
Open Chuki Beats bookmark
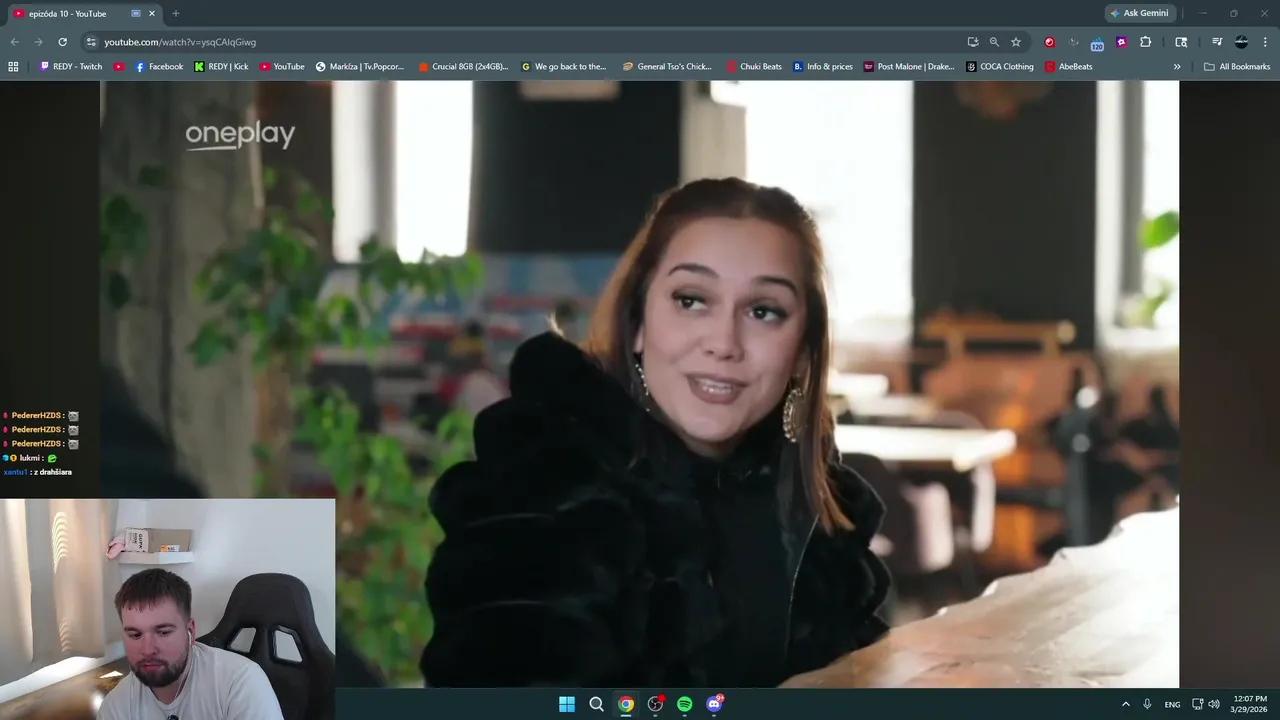coord(754,67)
